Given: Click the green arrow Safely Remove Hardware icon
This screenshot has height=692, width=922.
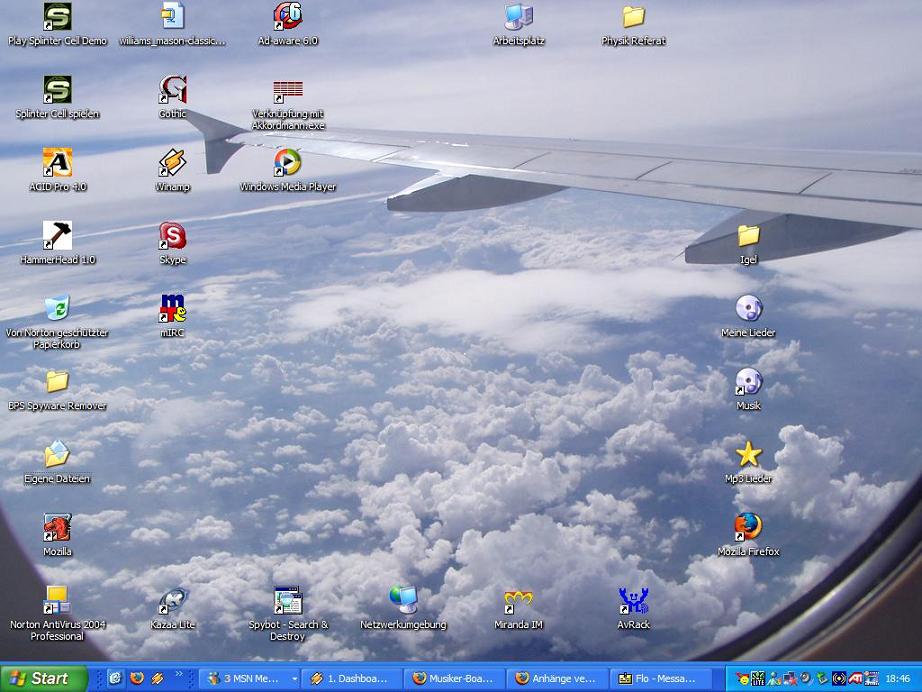Looking at the screenshot, I should point(822,678).
